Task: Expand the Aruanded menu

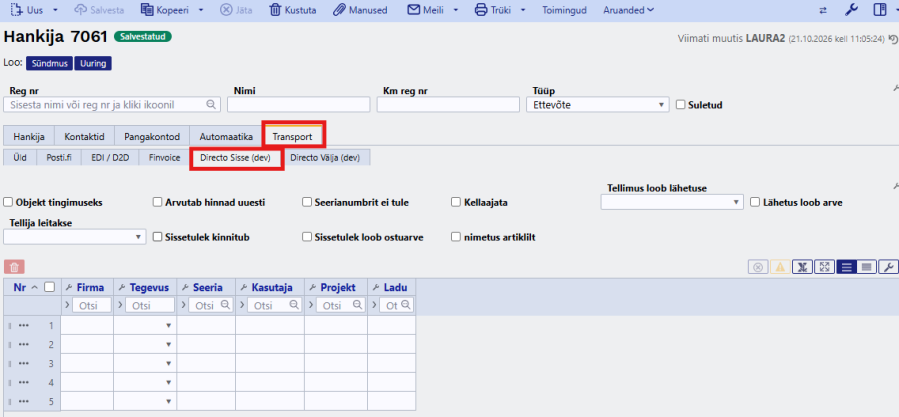Action: [628, 10]
